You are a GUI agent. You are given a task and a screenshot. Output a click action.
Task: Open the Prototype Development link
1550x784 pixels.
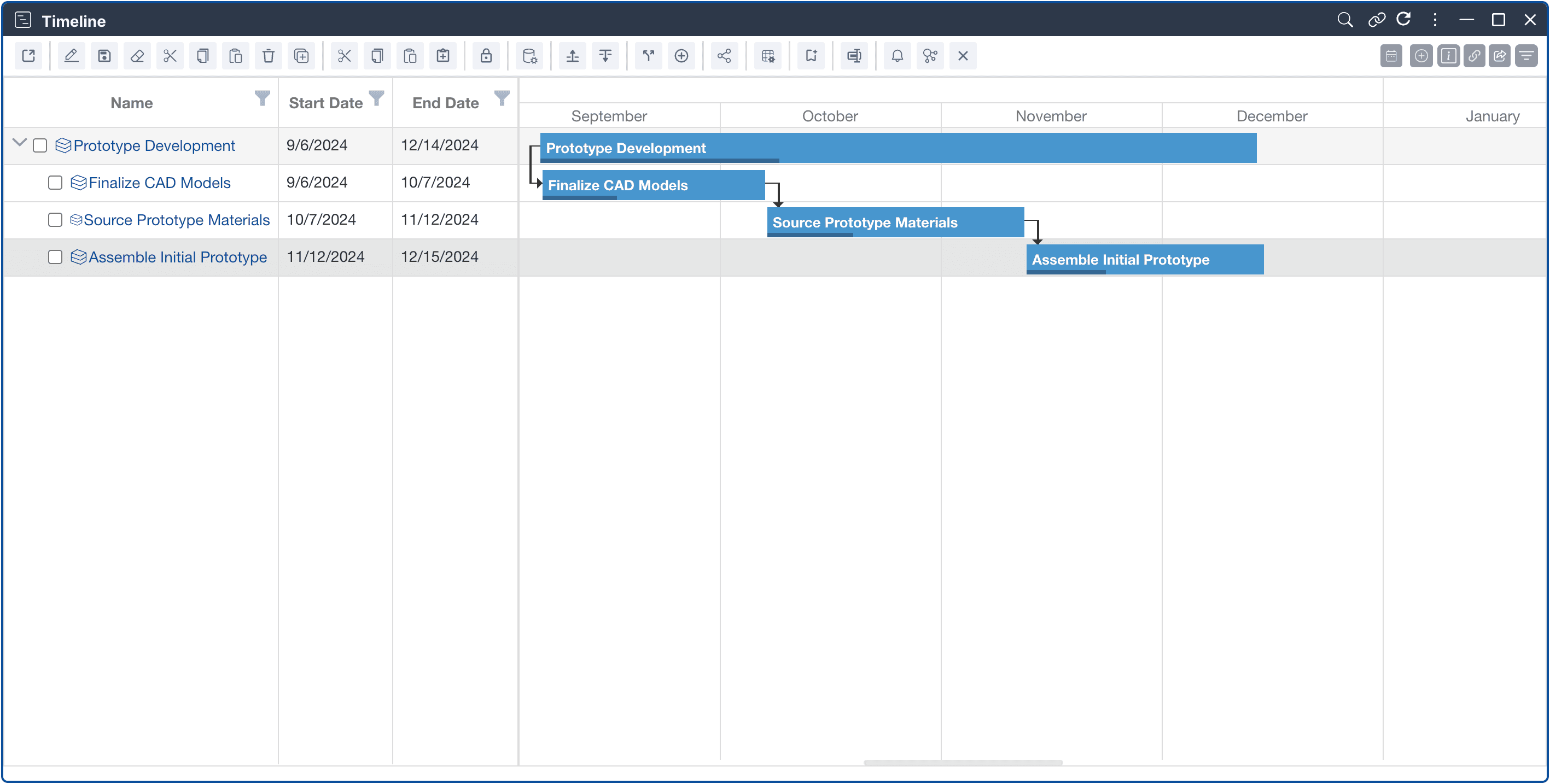pyautogui.click(x=154, y=145)
